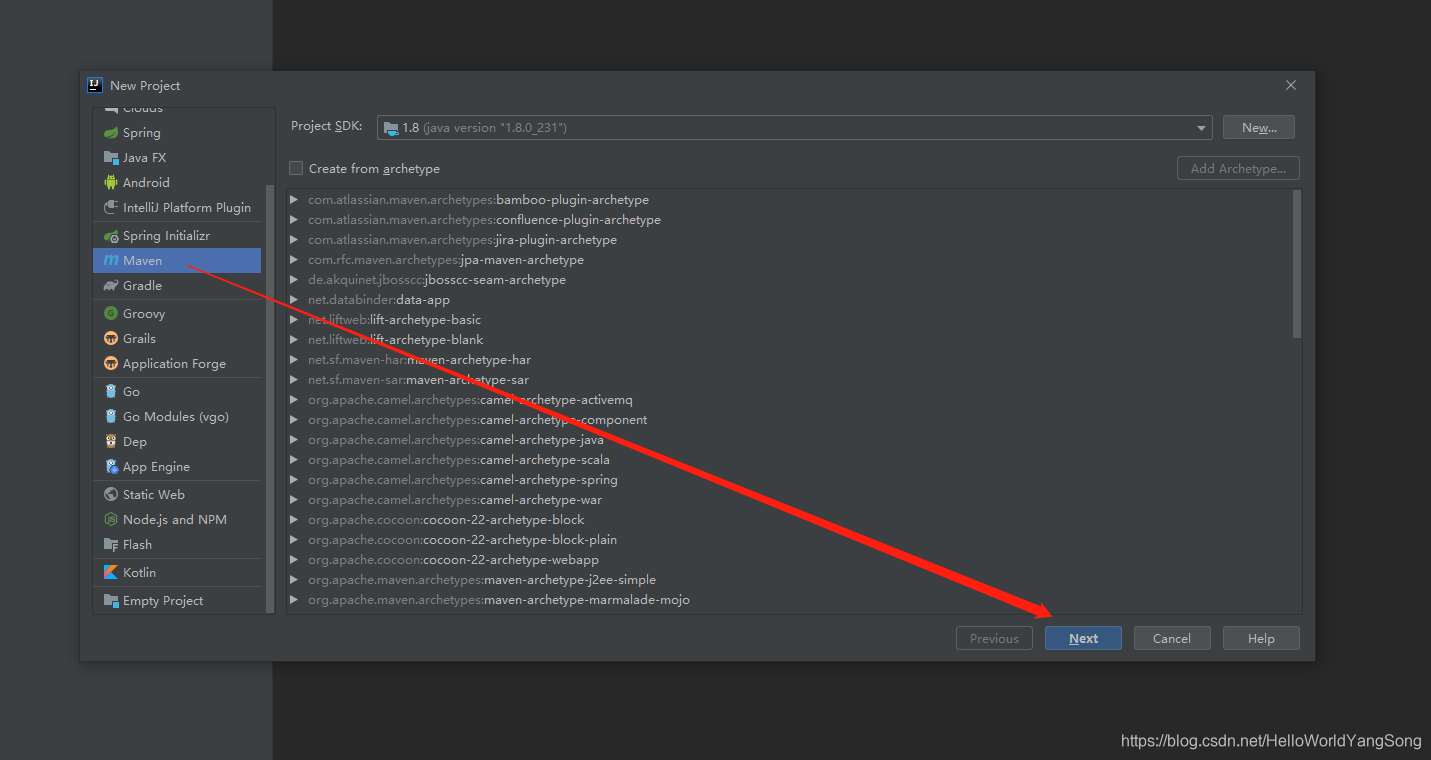Select camel-archetype-scala row
The height and width of the screenshot is (760, 1431).
[x=794, y=460]
